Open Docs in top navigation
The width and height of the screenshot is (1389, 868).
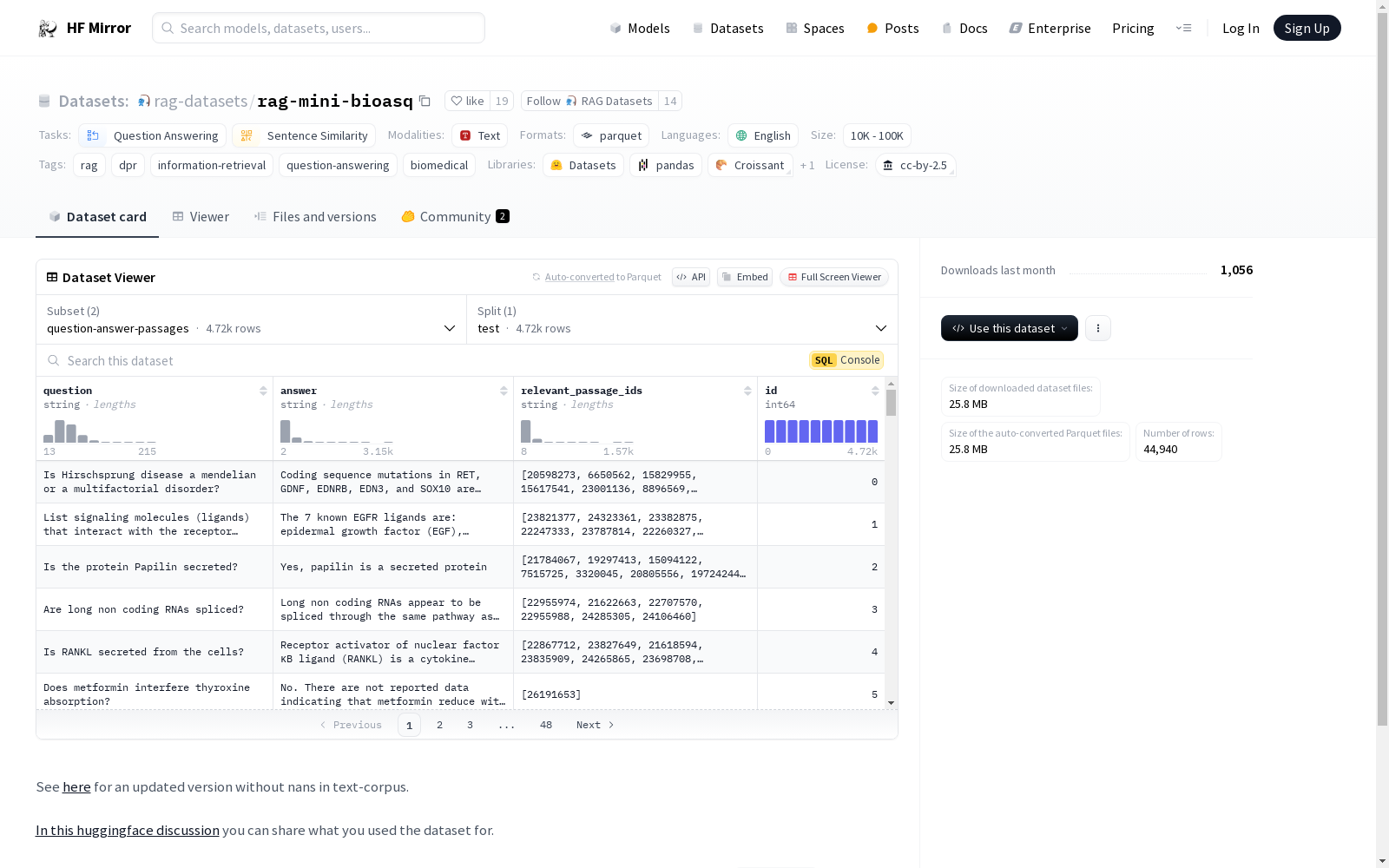click(964, 29)
